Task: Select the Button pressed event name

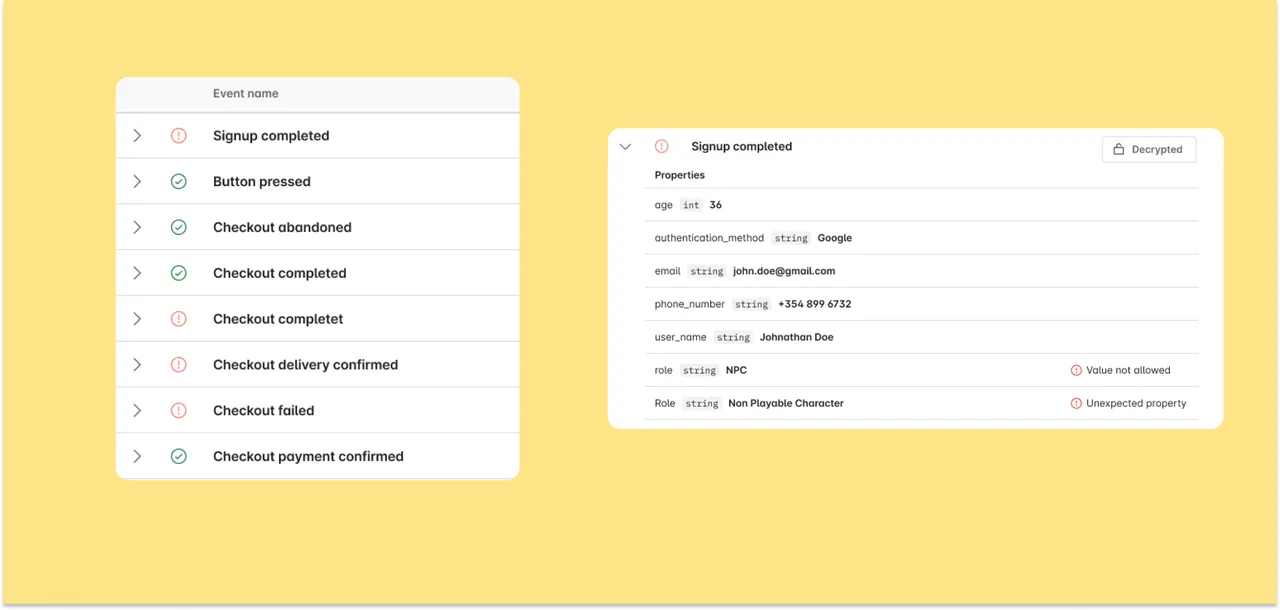Action: (x=262, y=182)
